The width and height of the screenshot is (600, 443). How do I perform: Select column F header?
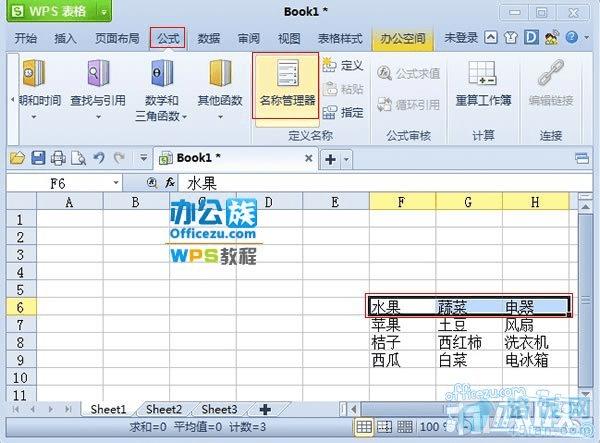[x=402, y=202]
